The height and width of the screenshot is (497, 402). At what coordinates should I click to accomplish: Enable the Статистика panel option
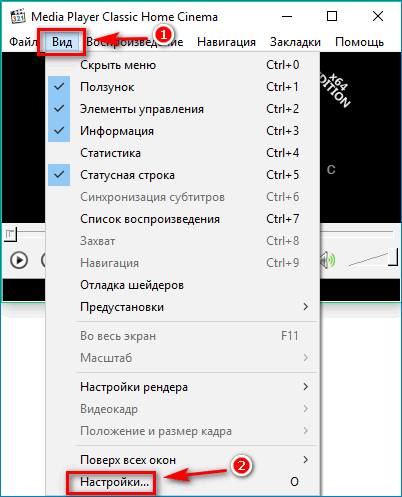[183, 153]
